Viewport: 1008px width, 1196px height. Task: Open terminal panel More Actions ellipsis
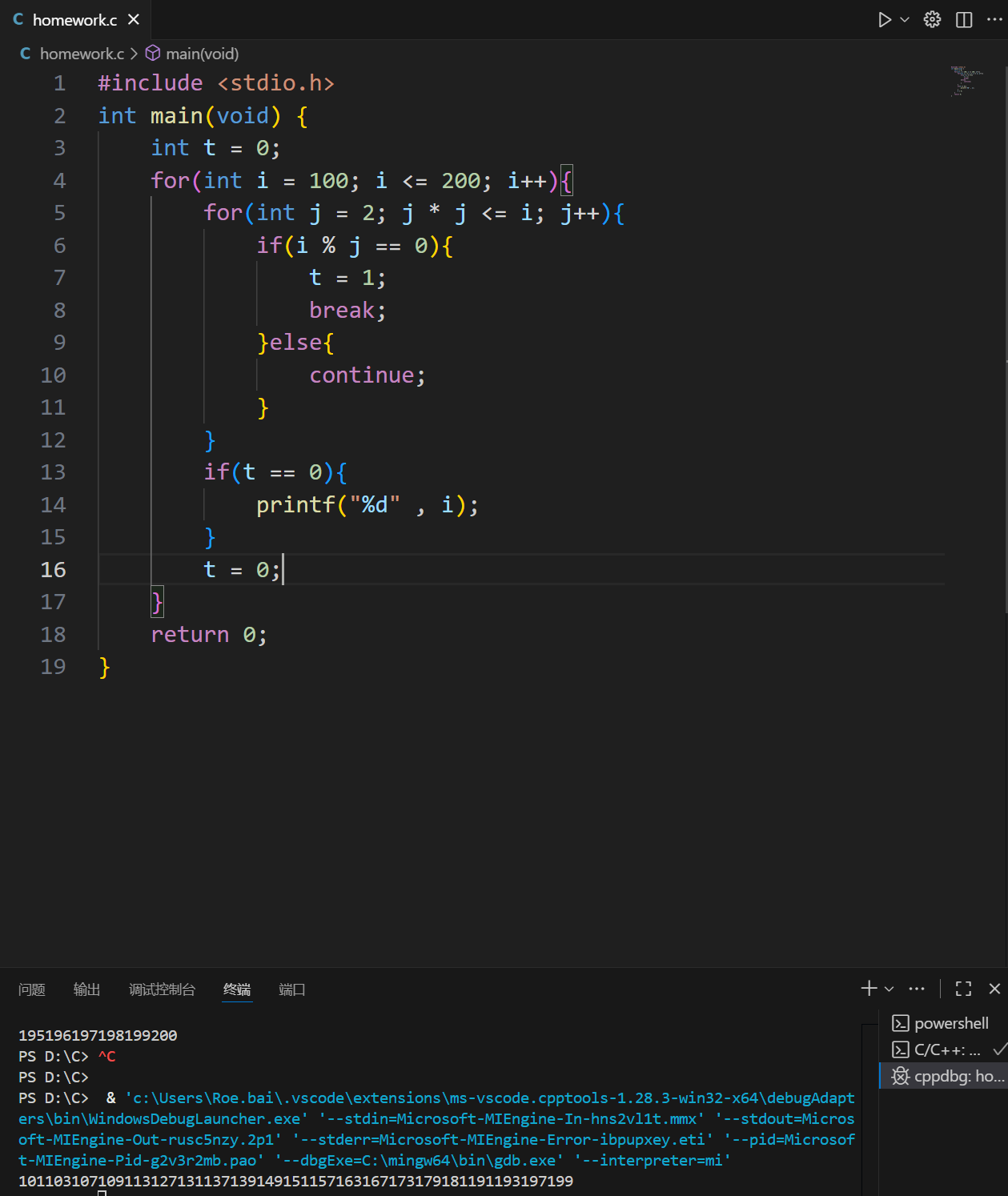coord(917,989)
